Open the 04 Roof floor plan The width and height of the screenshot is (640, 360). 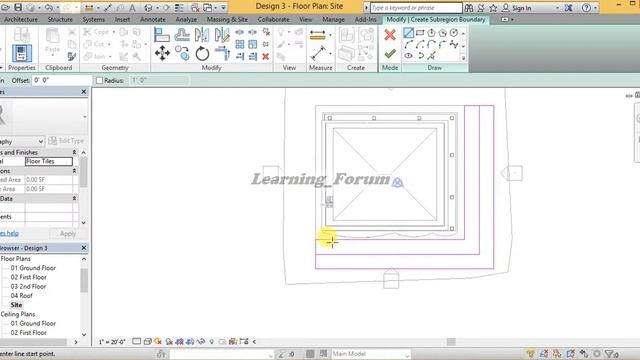coord(22,296)
